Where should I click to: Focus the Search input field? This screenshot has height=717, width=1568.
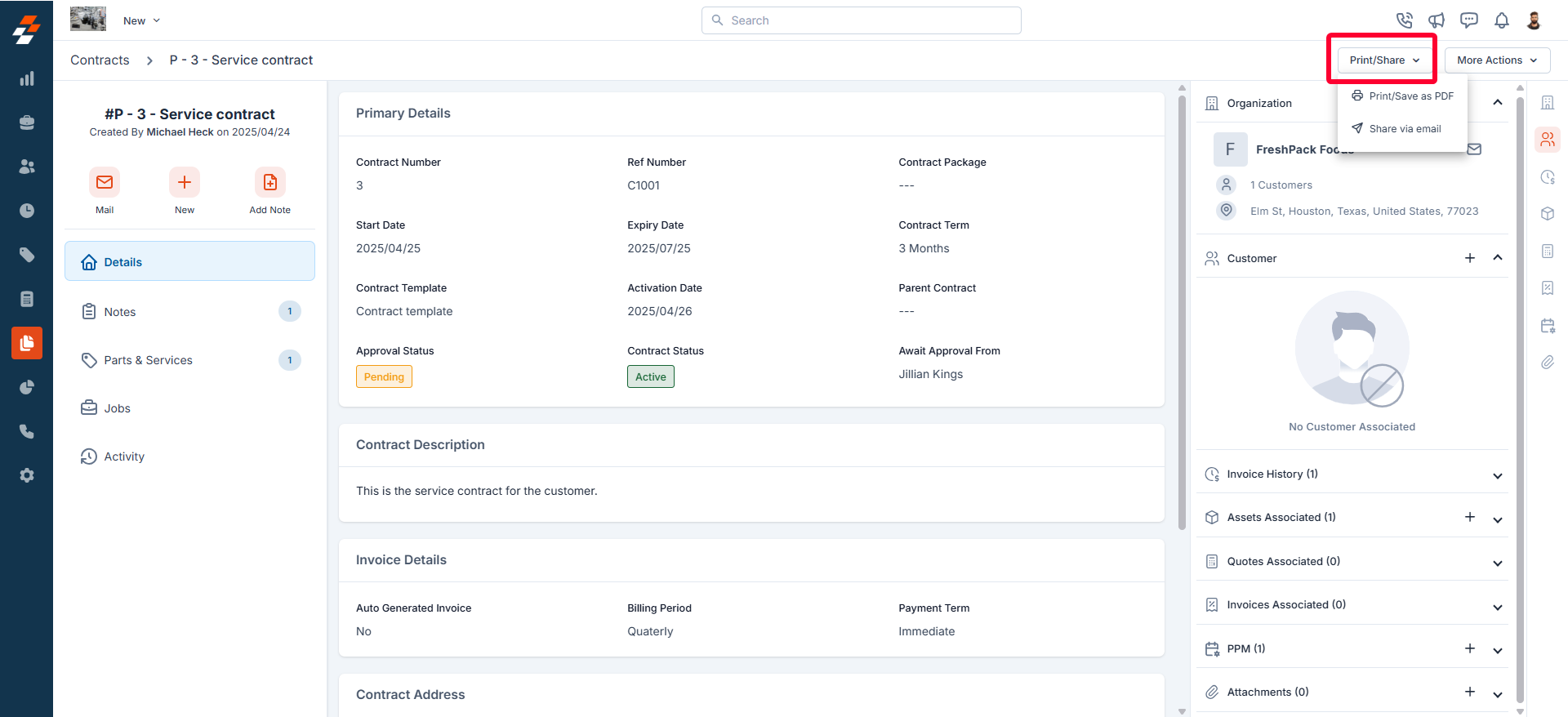[x=861, y=20]
